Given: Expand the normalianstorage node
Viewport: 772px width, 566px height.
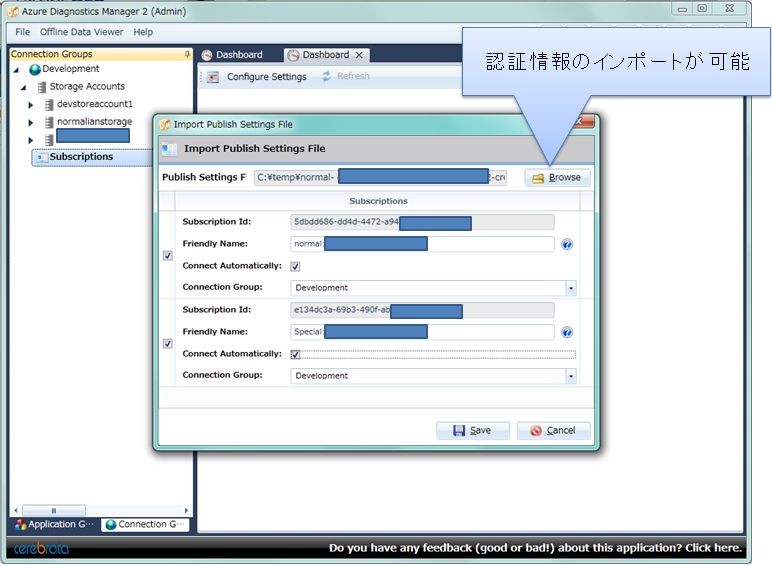Looking at the screenshot, I should [31, 123].
